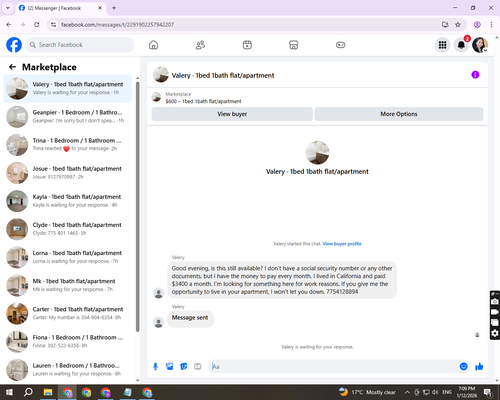The height and width of the screenshot is (400, 500).
Task: Send a thumbs up like
Action: click(x=479, y=366)
